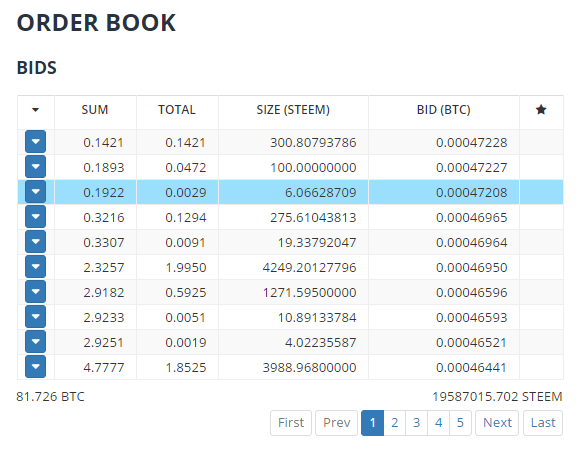Click bid price 0.00046964
The height and width of the screenshot is (449, 588).
472,242
